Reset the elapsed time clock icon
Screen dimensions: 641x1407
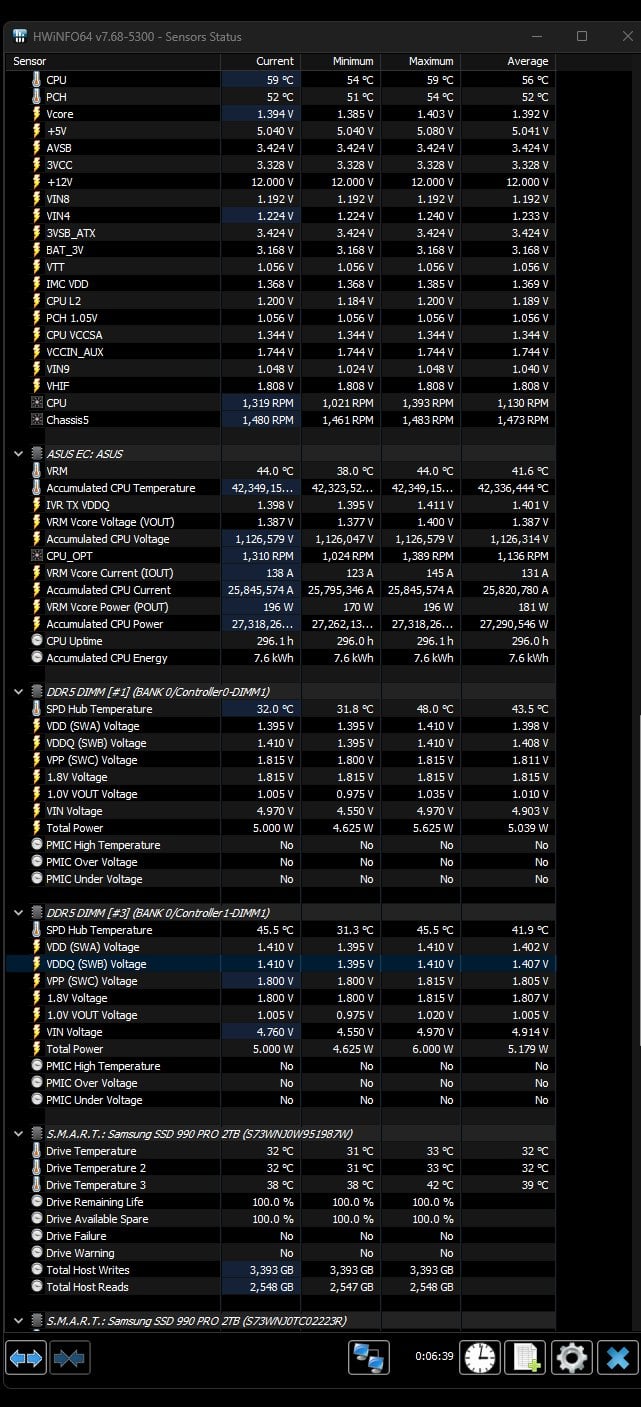(x=480, y=1357)
